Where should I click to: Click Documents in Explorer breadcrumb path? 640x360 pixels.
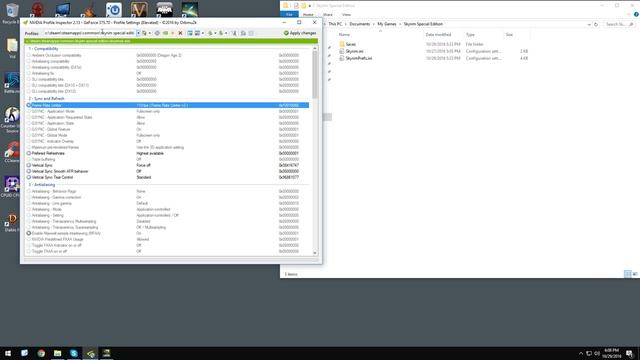click(x=360, y=24)
